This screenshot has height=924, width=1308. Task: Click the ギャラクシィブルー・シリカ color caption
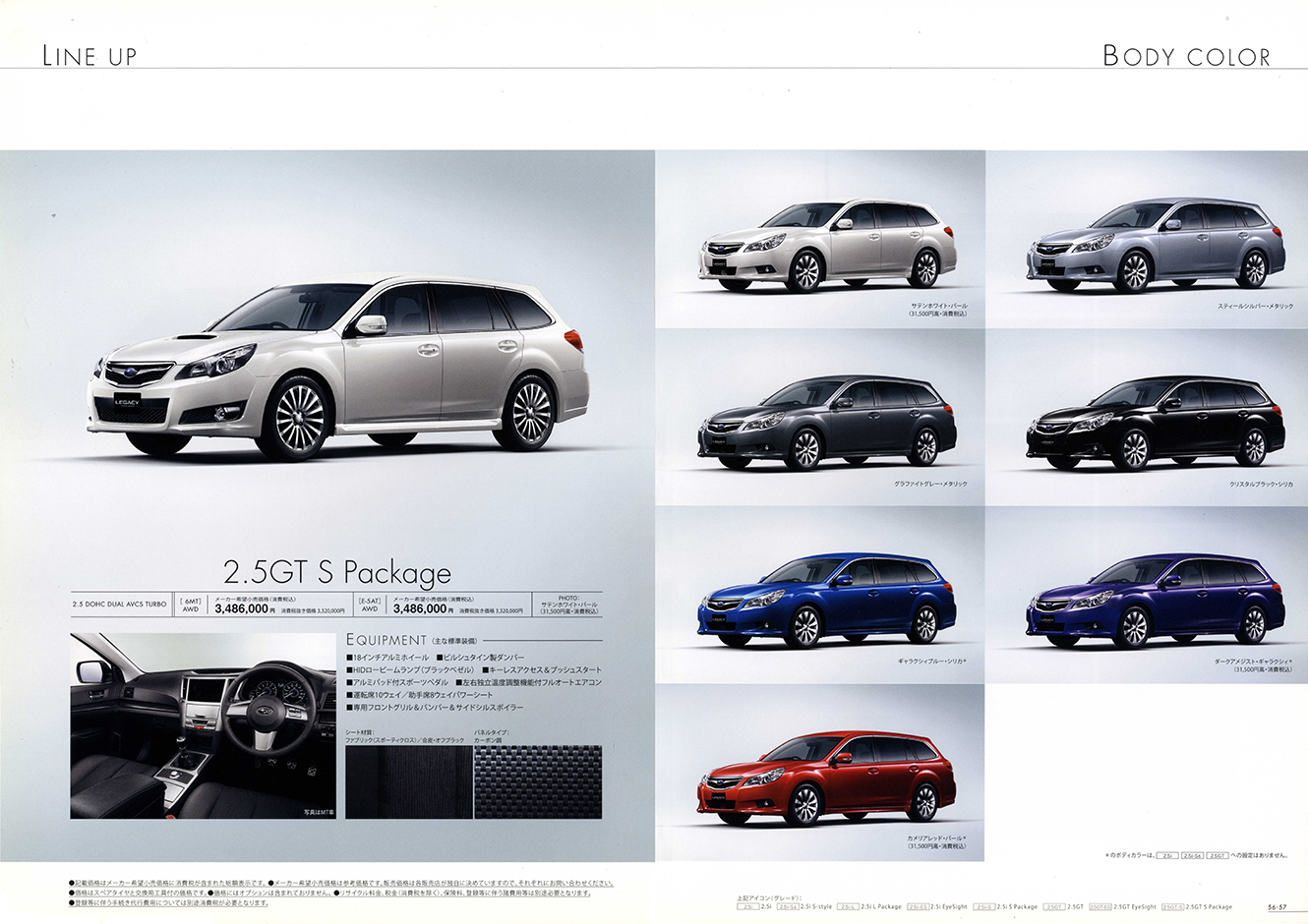coord(932,662)
